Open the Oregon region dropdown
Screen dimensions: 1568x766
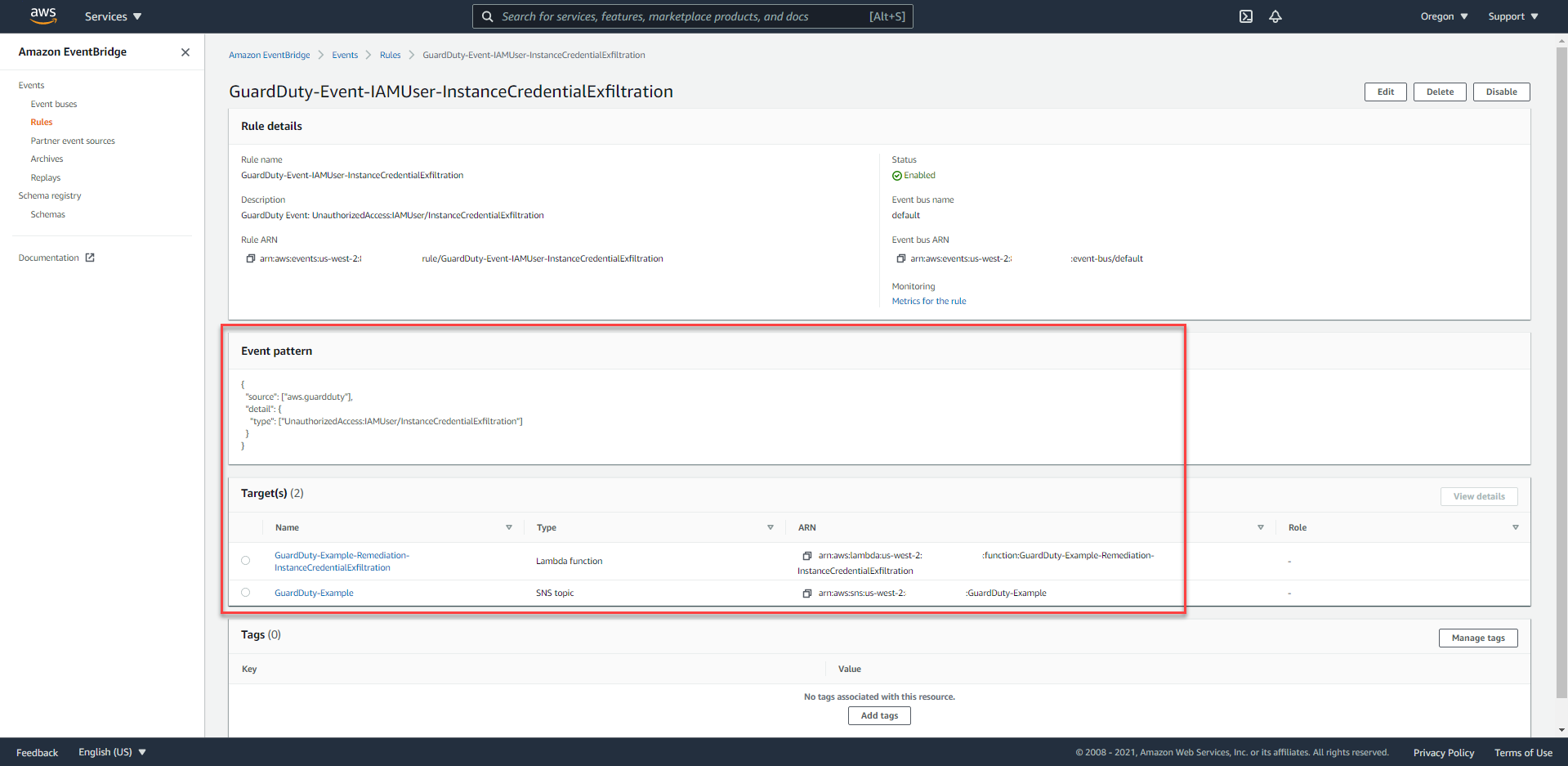1444,16
